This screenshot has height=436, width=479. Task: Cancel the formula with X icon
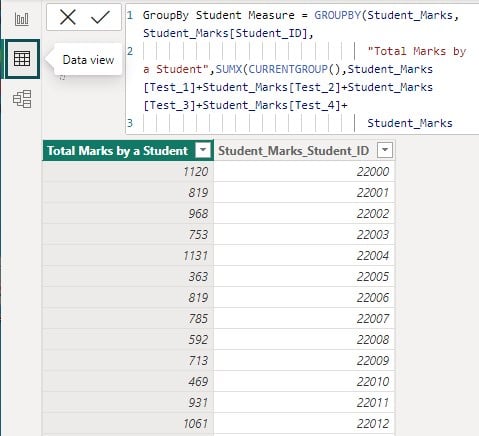tap(68, 17)
